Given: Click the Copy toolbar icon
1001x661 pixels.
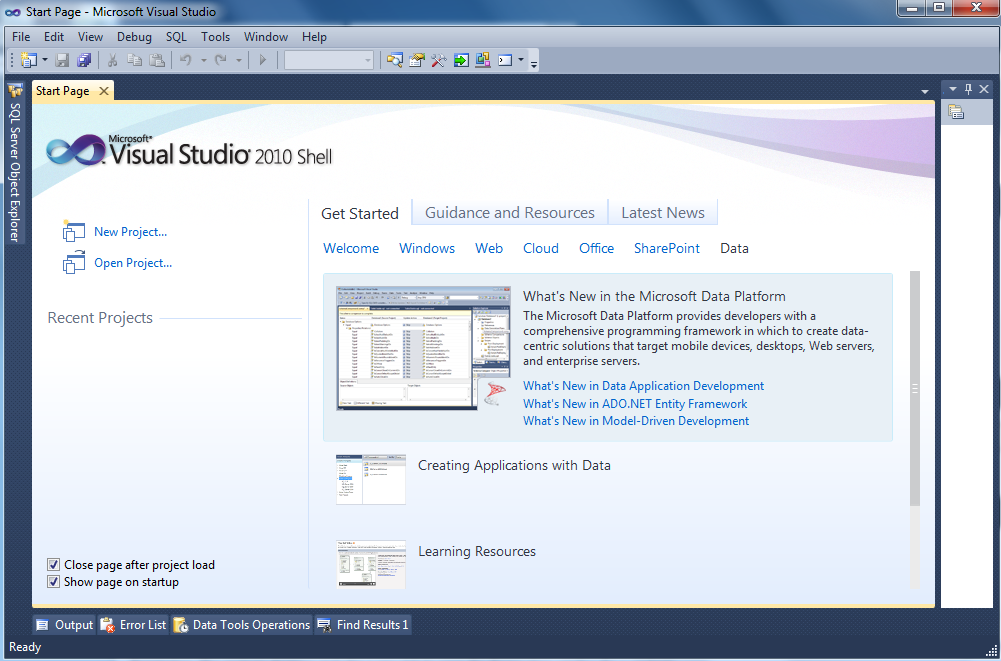Looking at the screenshot, I should (x=134, y=60).
